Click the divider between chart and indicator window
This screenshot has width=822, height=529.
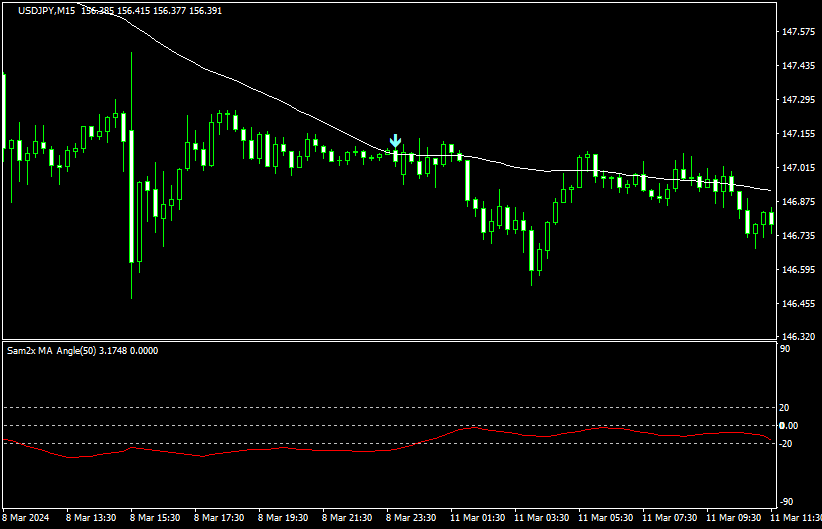tap(388, 341)
